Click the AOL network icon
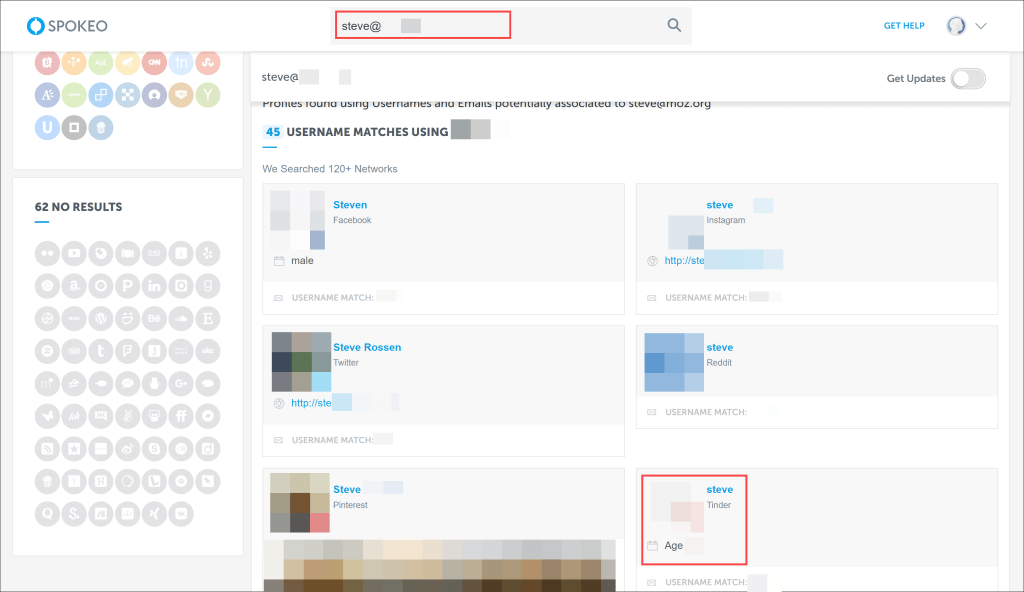1024x592 pixels. tap(101, 62)
